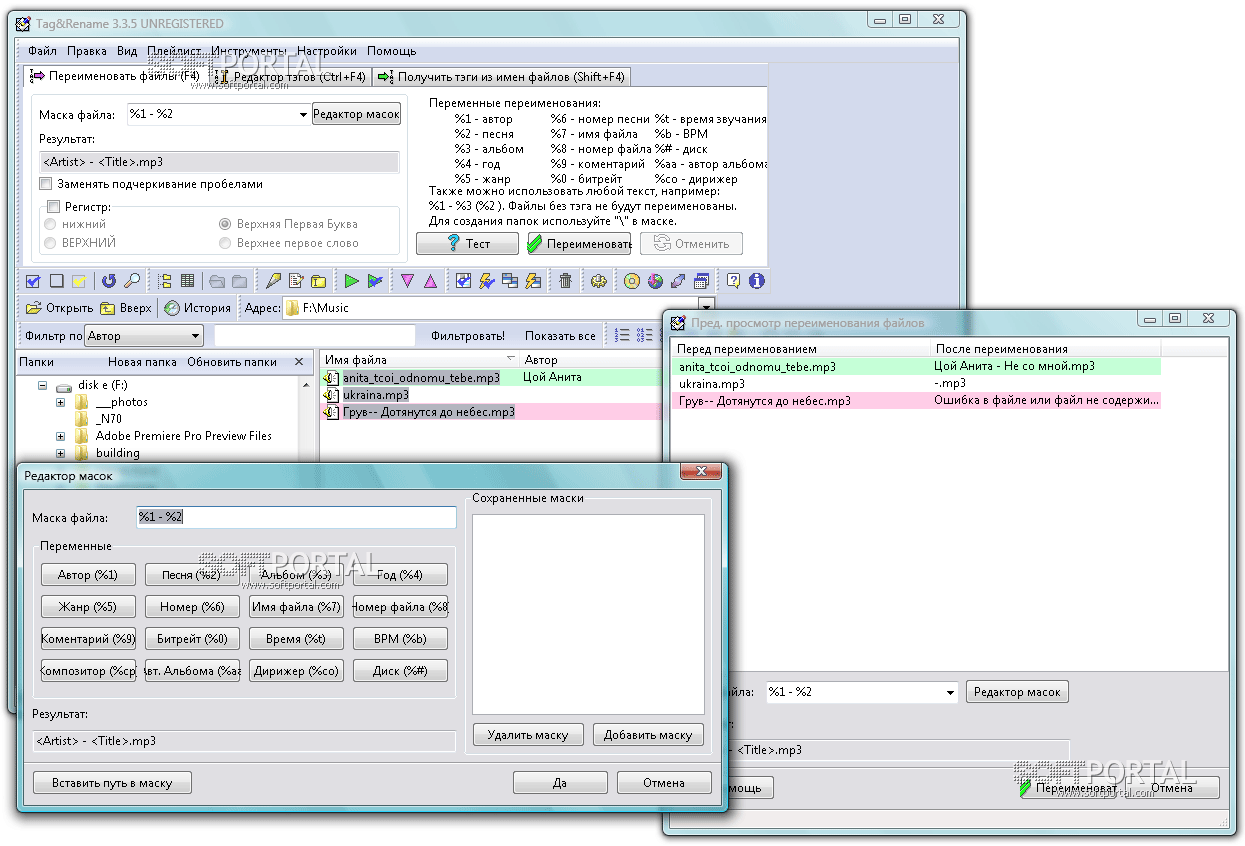
Task: Click Фильтровать! button
Action: coord(467,336)
